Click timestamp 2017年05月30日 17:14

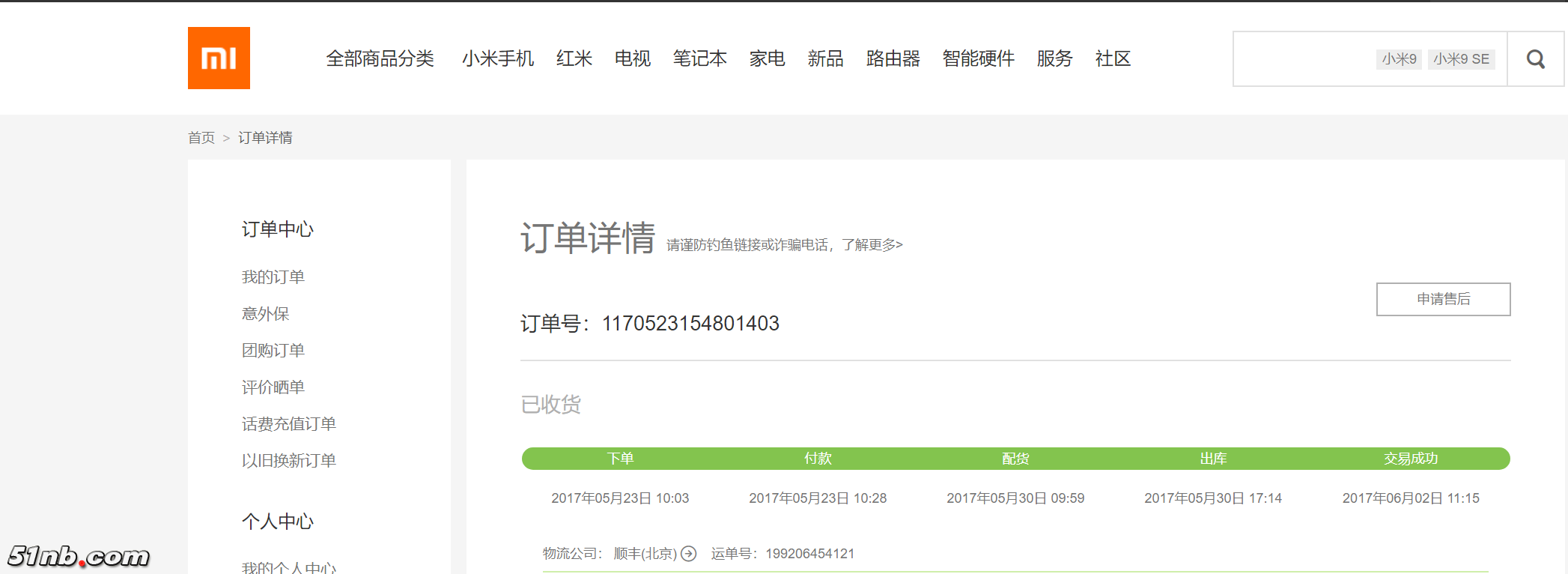1213,498
